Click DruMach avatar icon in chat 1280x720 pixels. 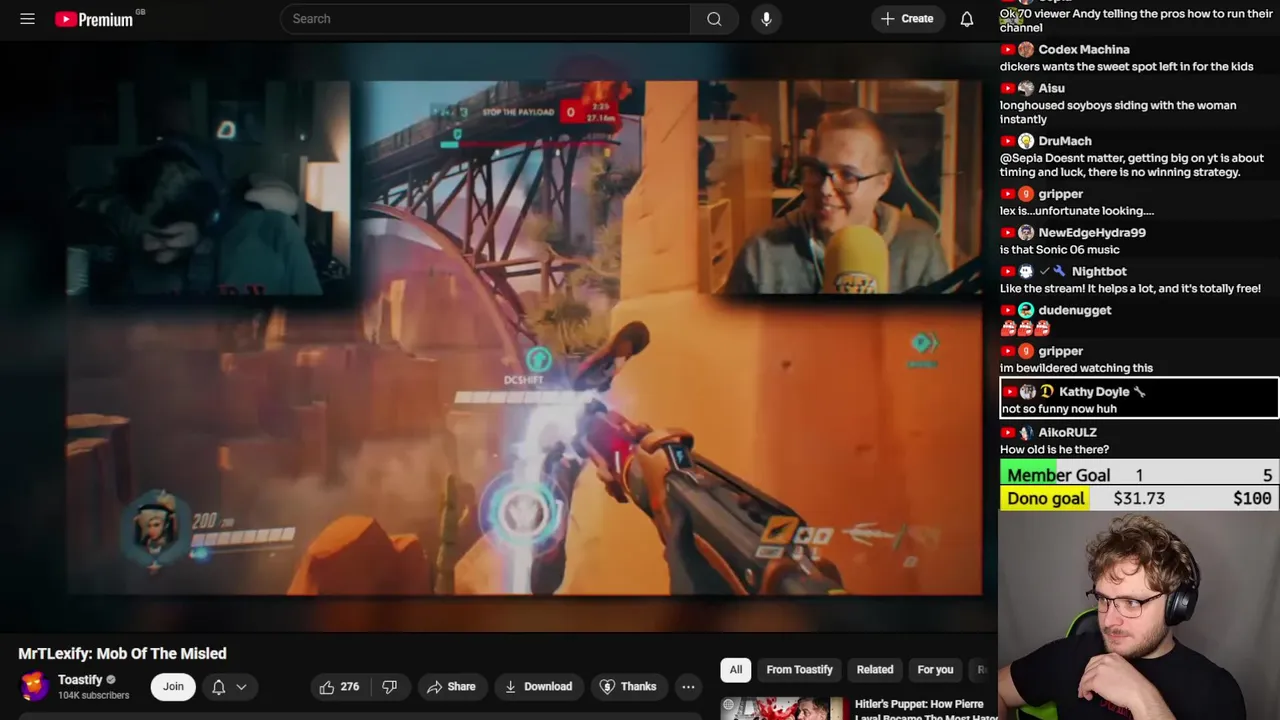pyautogui.click(x=1026, y=141)
